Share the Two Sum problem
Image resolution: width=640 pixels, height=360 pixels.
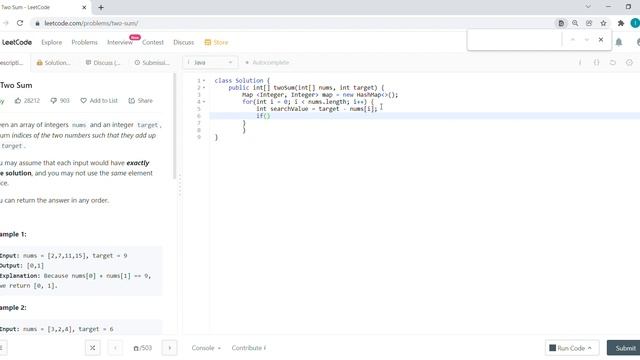point(140,100)
